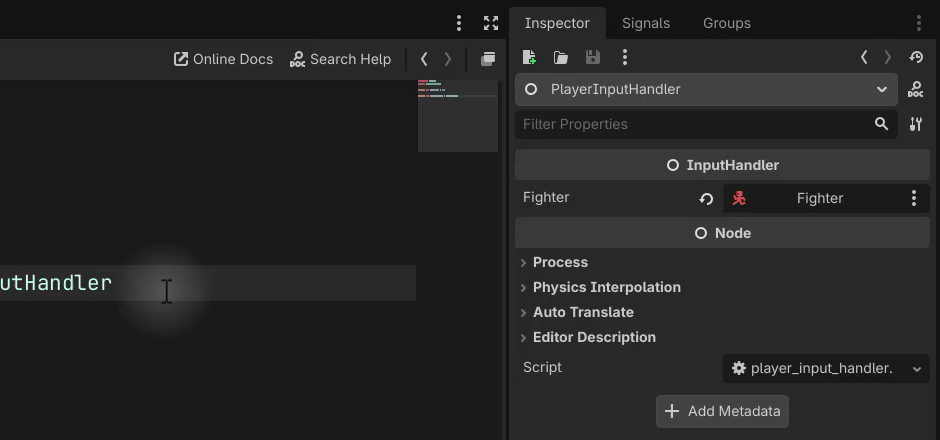The image size is (940, 440).
Task: Open Inspector property tools menu
Action: tap(915, 124)
